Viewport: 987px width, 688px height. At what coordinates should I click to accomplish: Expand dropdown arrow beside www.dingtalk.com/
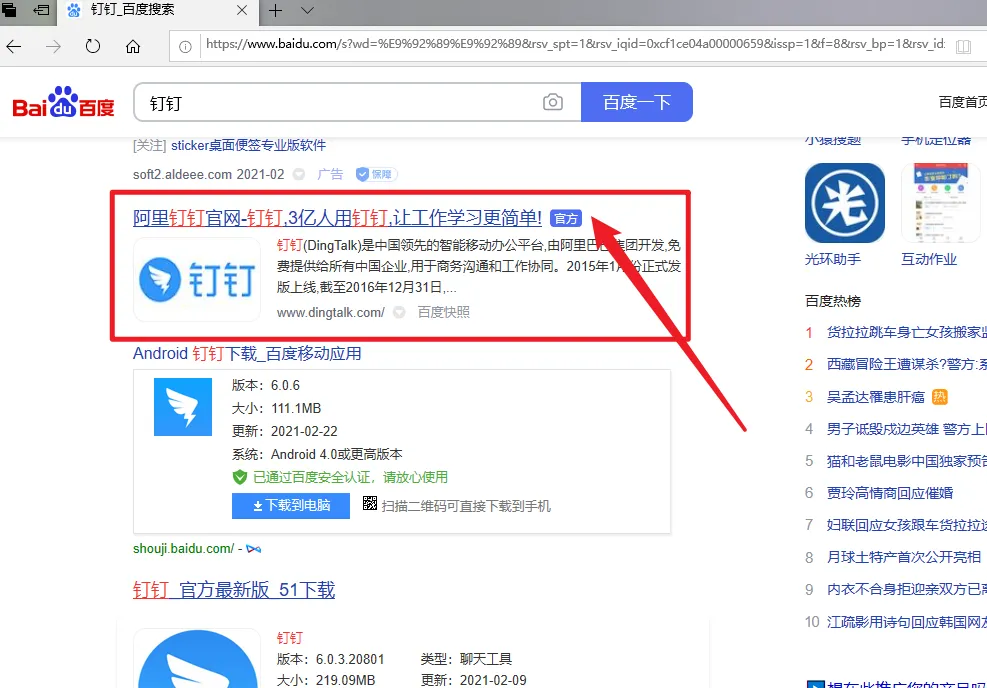pos(399,312)
